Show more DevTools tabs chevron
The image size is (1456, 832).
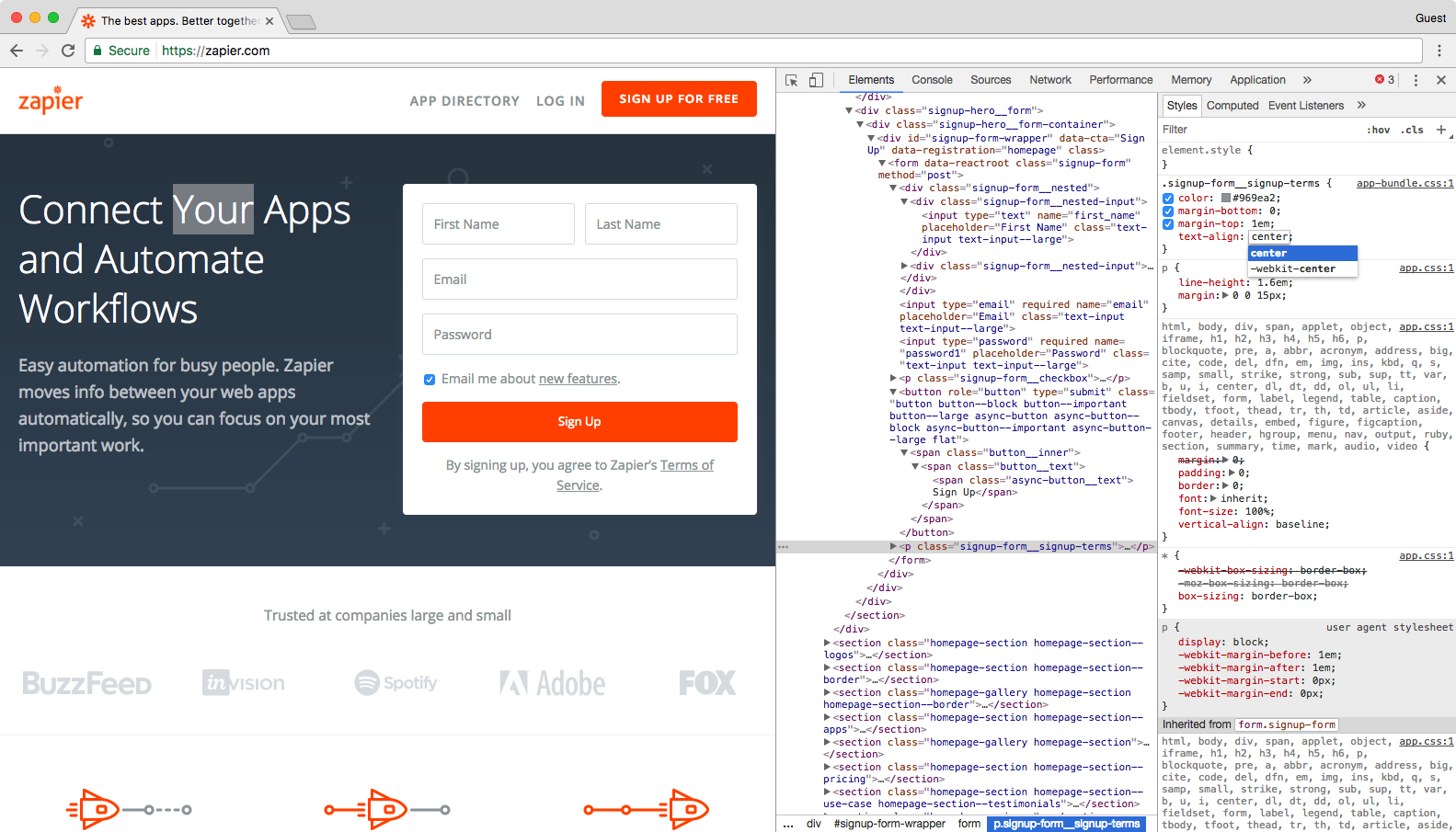1307,80
